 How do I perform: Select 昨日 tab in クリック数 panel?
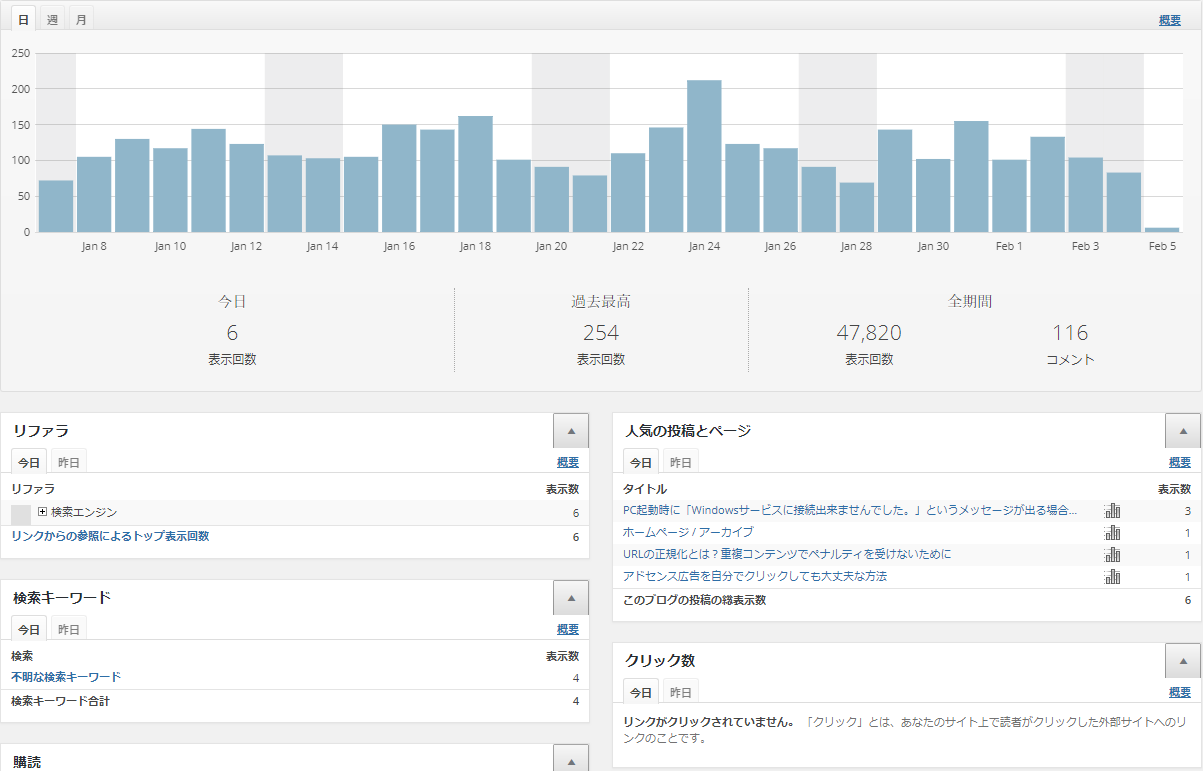click(681, 692)
